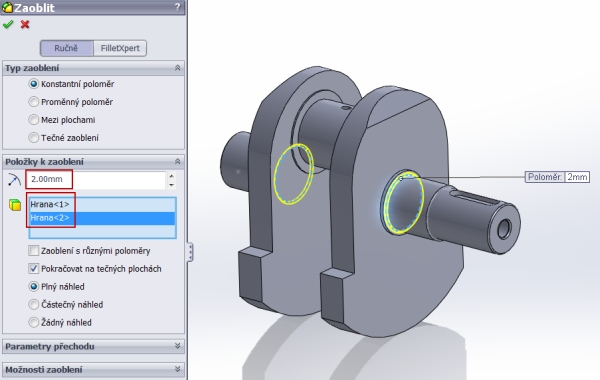Viewport: 600px width, 380px height.
Task: Enable Zaoblení s různými poloměry checkbox
Action: 34,251
